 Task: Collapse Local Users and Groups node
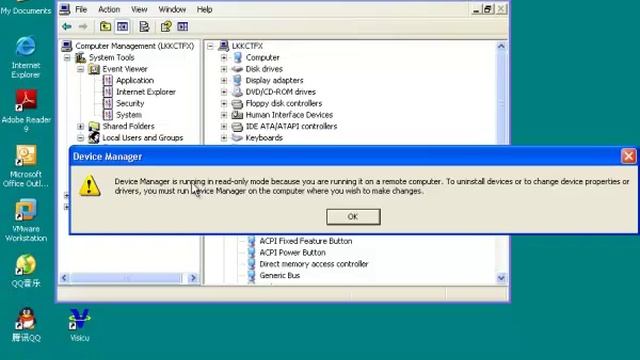[x=80, y=138]
